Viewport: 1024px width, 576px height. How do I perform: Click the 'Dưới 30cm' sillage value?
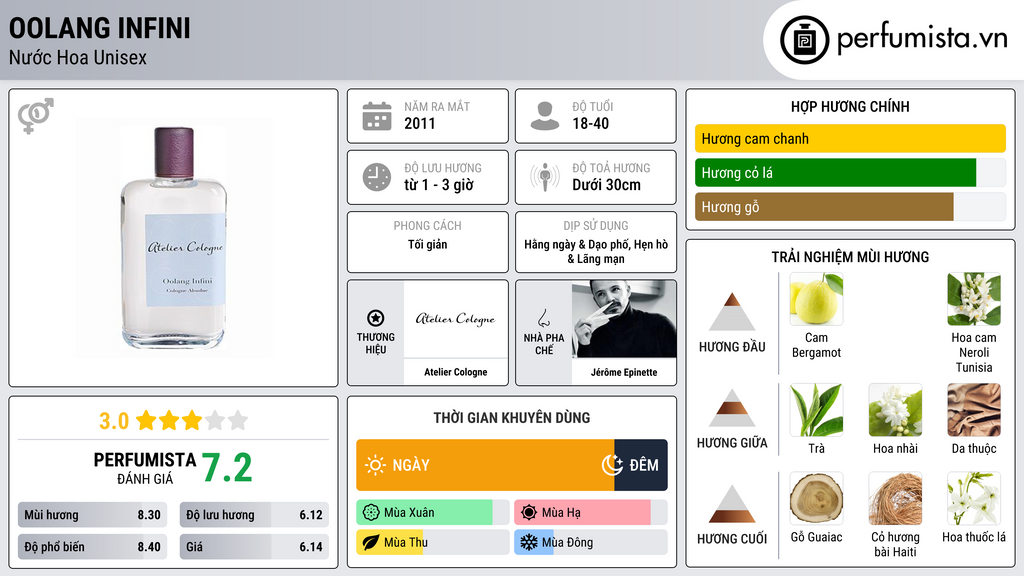click(607, 185)
